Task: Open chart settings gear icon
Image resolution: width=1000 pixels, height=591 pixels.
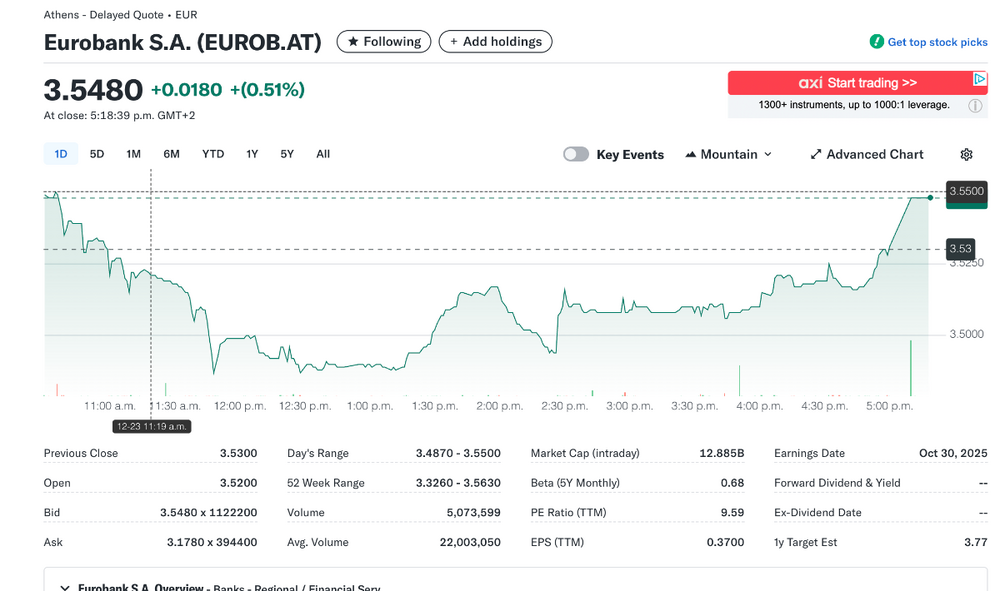Action: point(966,154)
